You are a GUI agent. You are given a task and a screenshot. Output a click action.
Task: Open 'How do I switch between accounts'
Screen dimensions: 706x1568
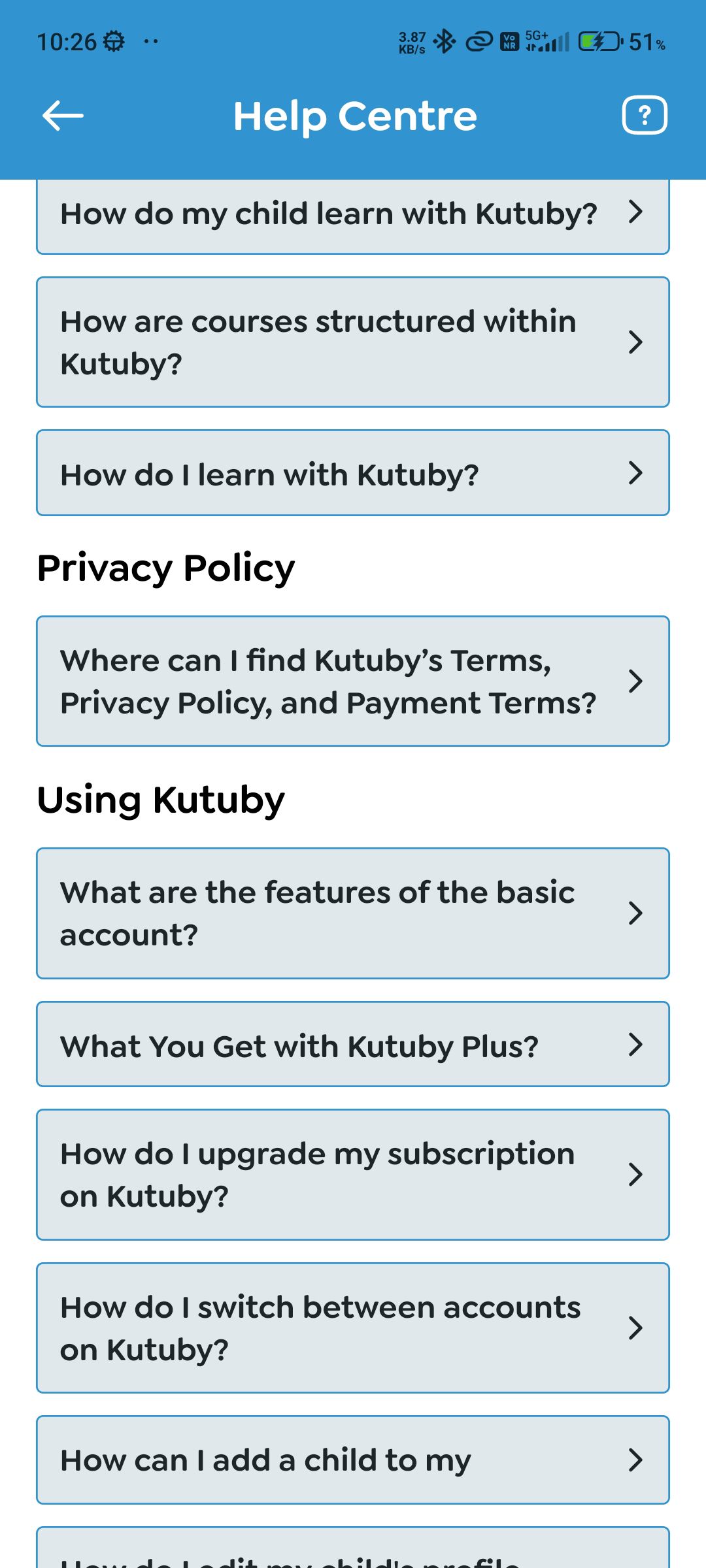coord(320,1328)
